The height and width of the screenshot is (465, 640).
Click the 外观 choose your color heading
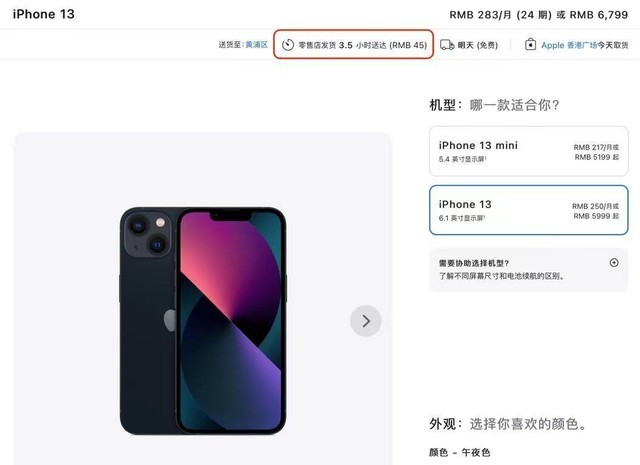508,424
